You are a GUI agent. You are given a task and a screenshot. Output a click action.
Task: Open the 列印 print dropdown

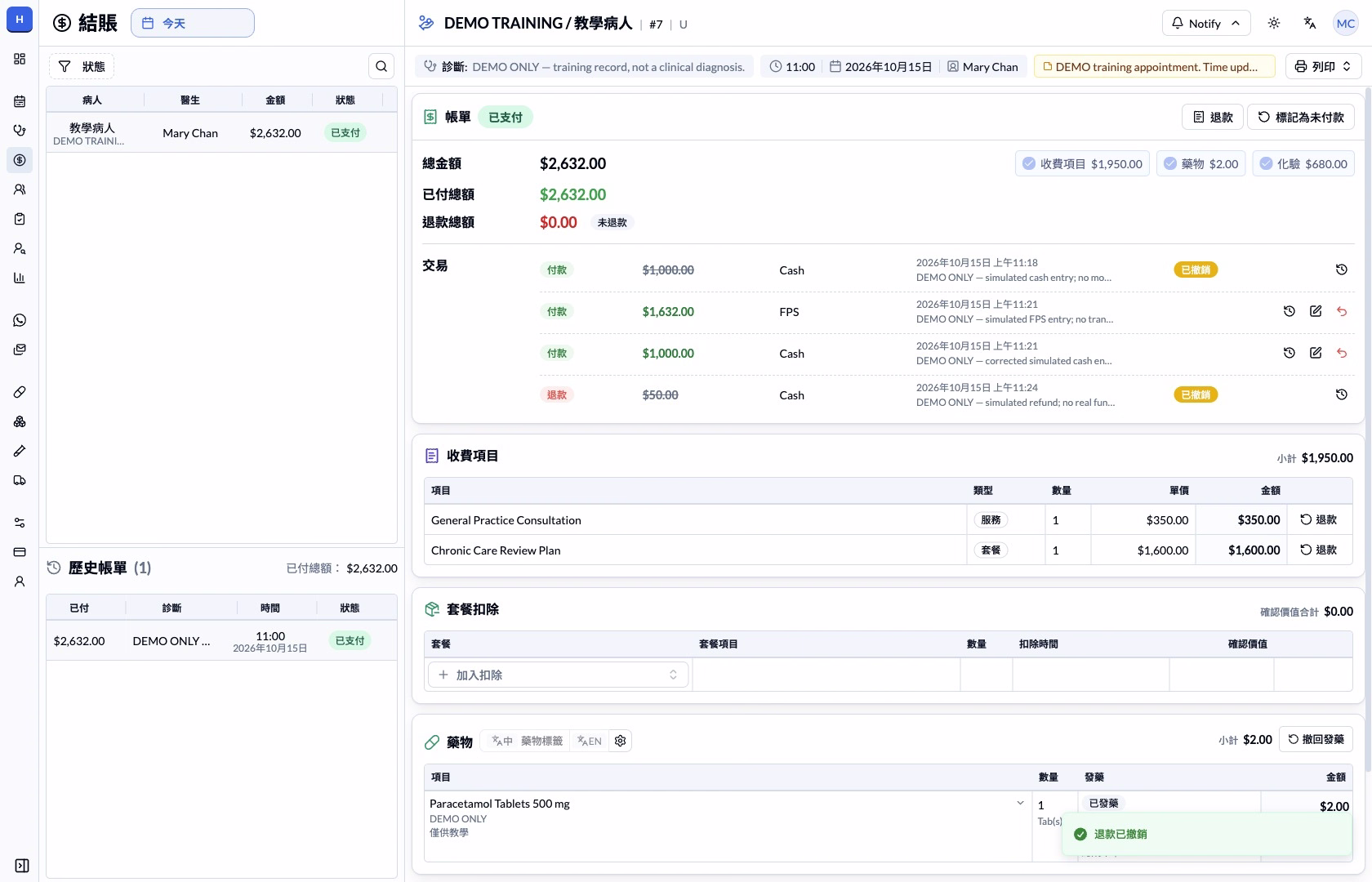(x=1323, y=66)
